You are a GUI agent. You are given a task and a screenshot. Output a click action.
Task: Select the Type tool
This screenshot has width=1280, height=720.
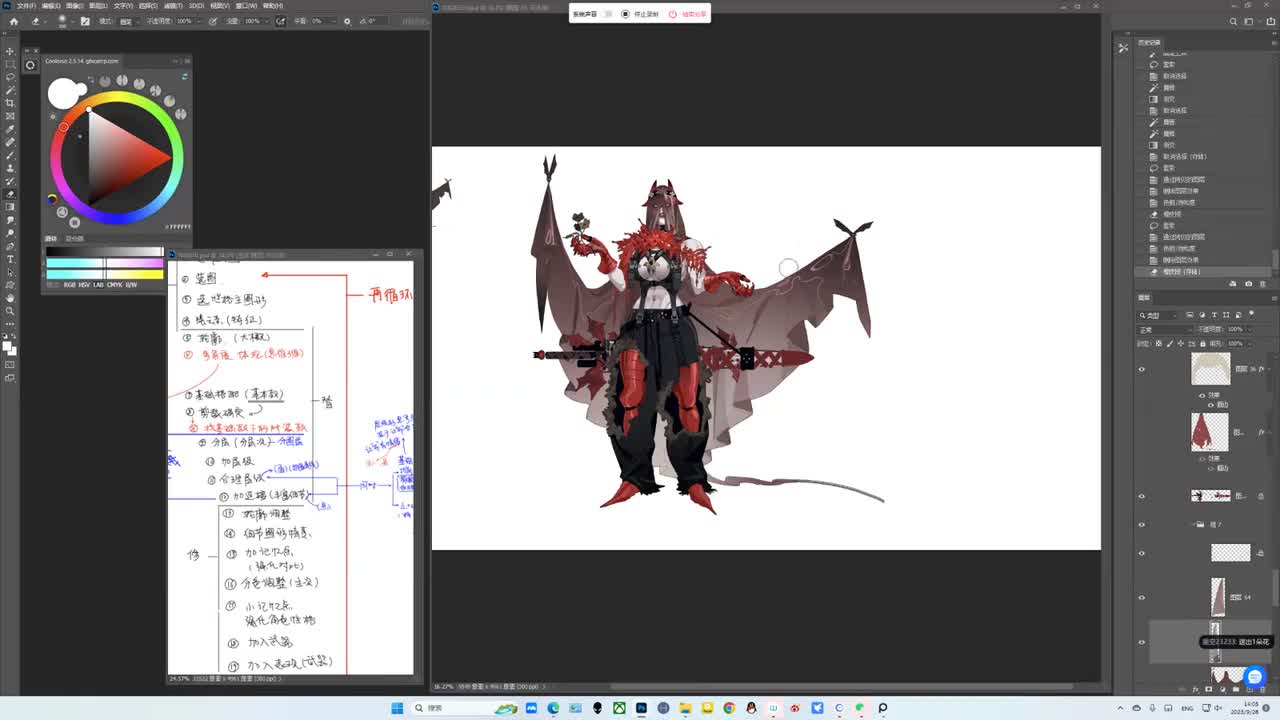click(x=10, y=259)
